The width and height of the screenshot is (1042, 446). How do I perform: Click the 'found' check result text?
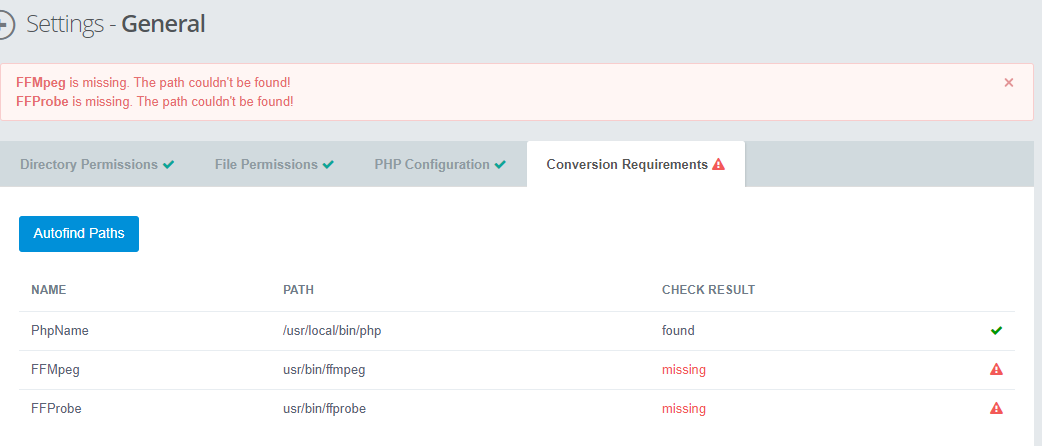coord(678,330)
